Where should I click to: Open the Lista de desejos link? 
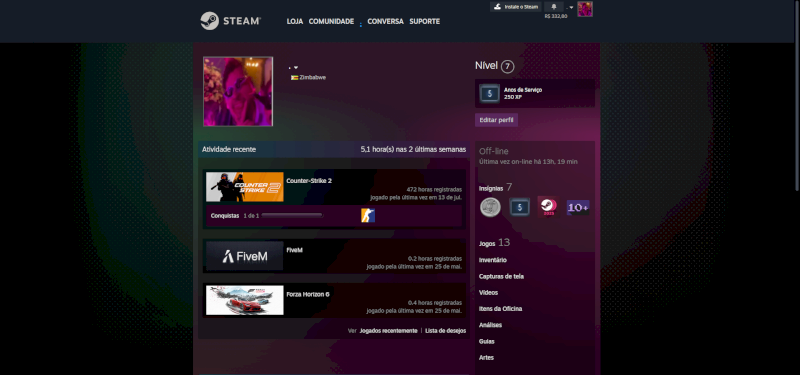[445, 331]
